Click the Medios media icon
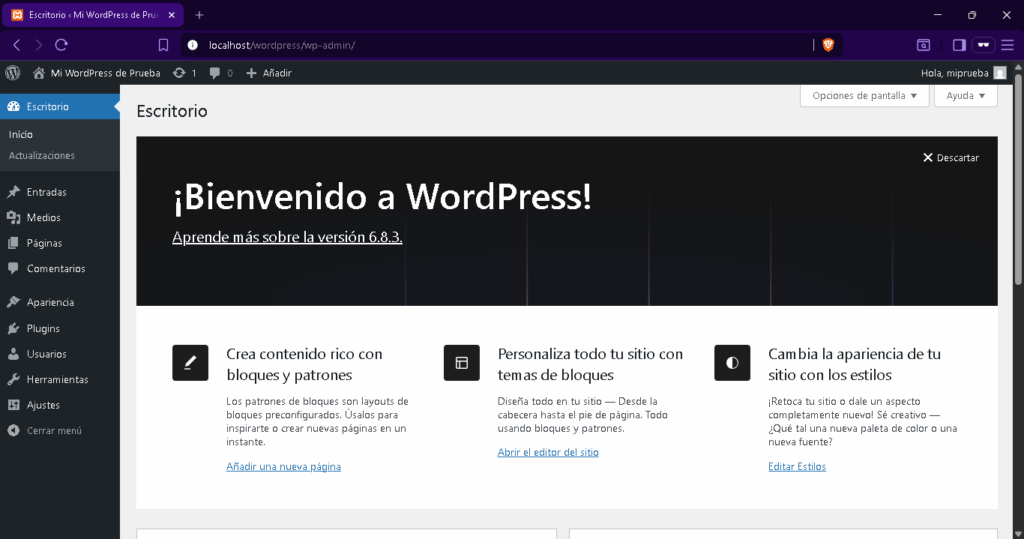 pos(14,218)
